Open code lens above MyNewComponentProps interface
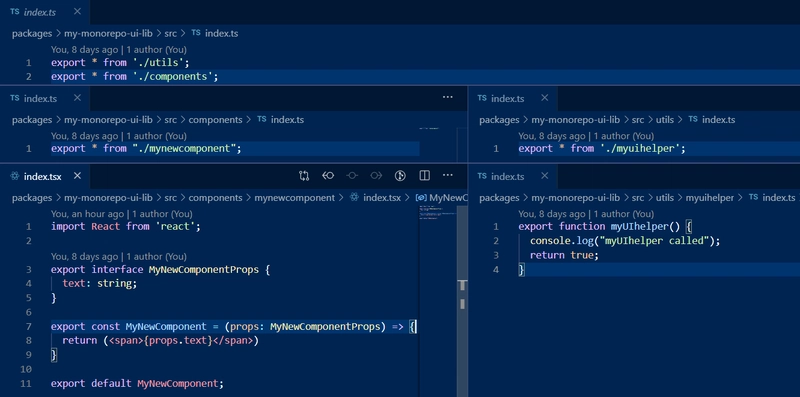800x397 pixels. click(118, 257)
